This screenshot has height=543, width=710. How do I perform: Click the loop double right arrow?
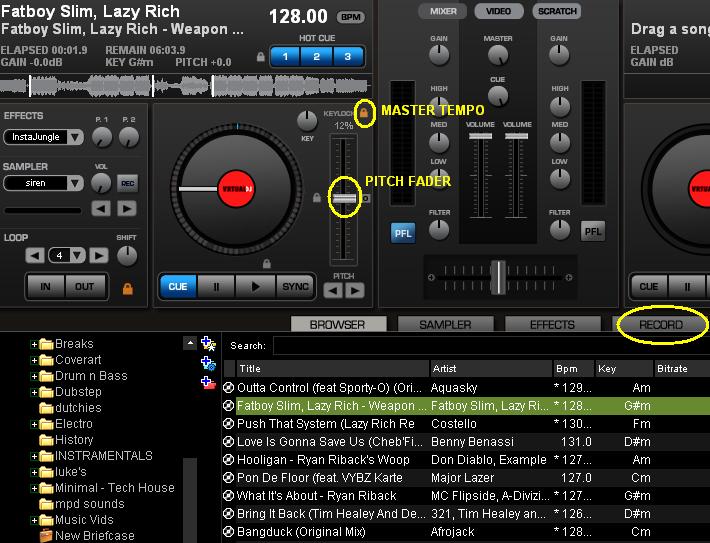[99, 255]
